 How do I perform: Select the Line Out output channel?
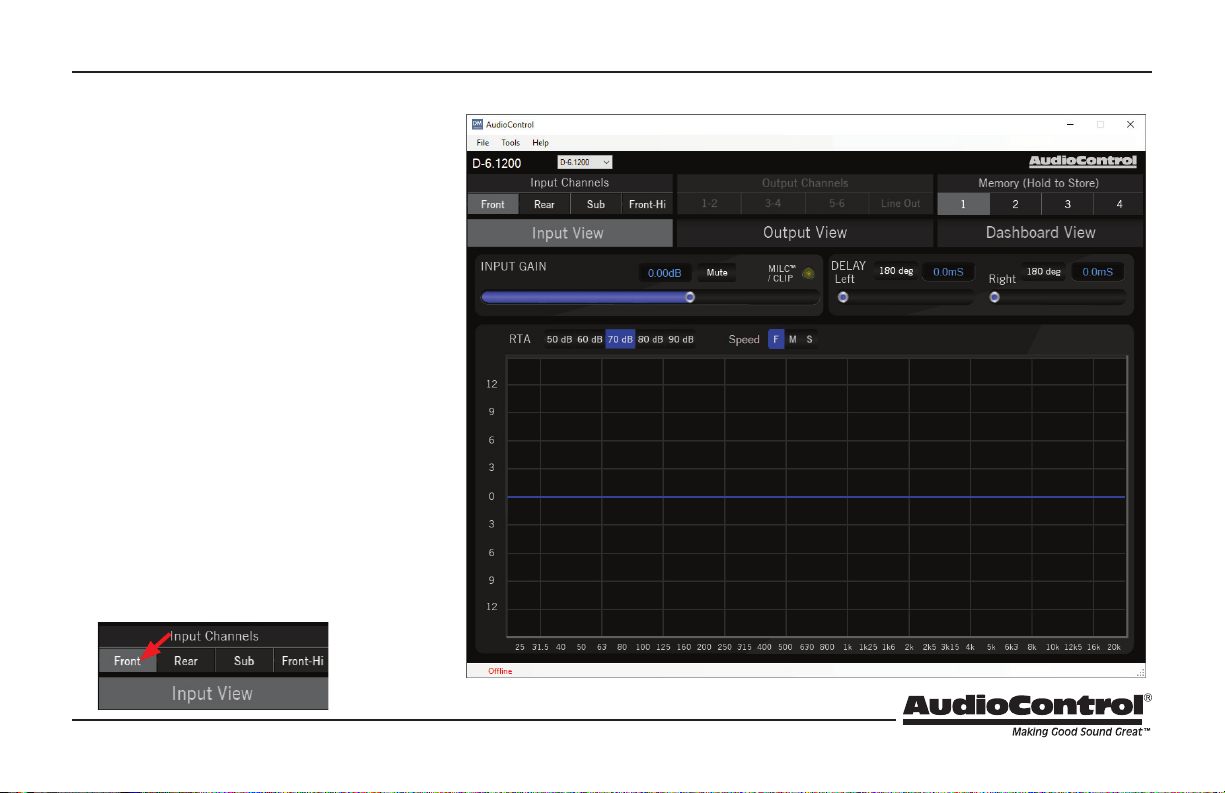pyautogui.click(x=900, y=204)
